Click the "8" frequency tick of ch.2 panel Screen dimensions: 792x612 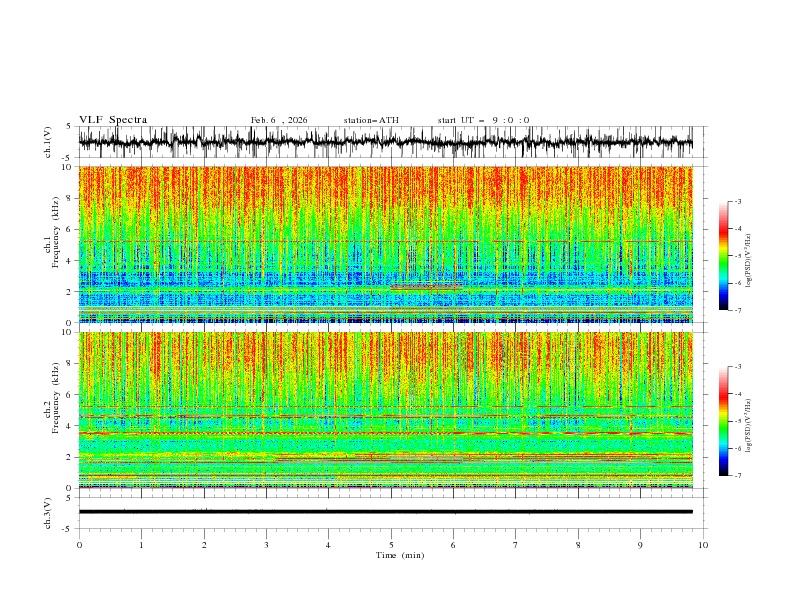70,364
